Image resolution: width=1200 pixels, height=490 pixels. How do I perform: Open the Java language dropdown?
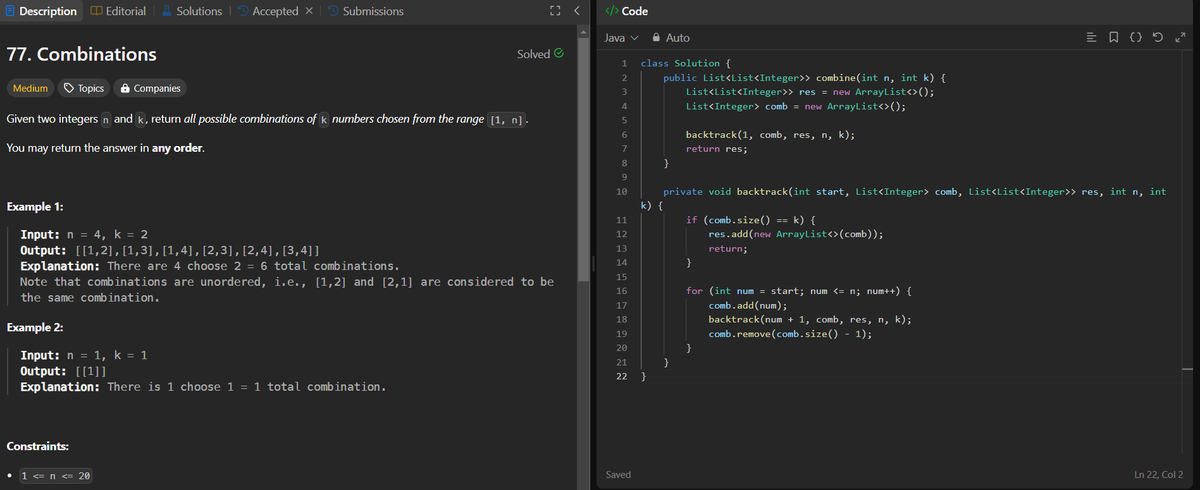[x=621, y=37]
